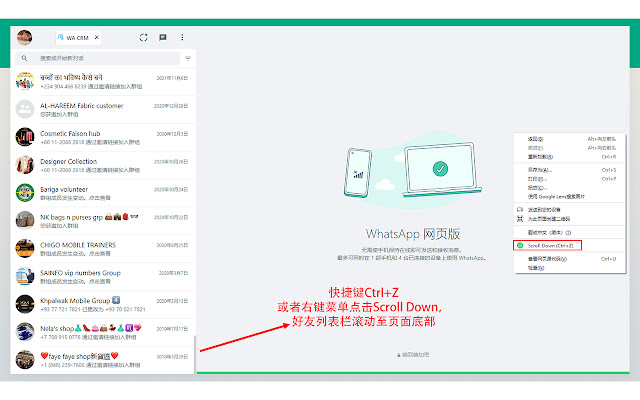Choose 投放 (Cast) in context menu

click(x=570, y=188)
